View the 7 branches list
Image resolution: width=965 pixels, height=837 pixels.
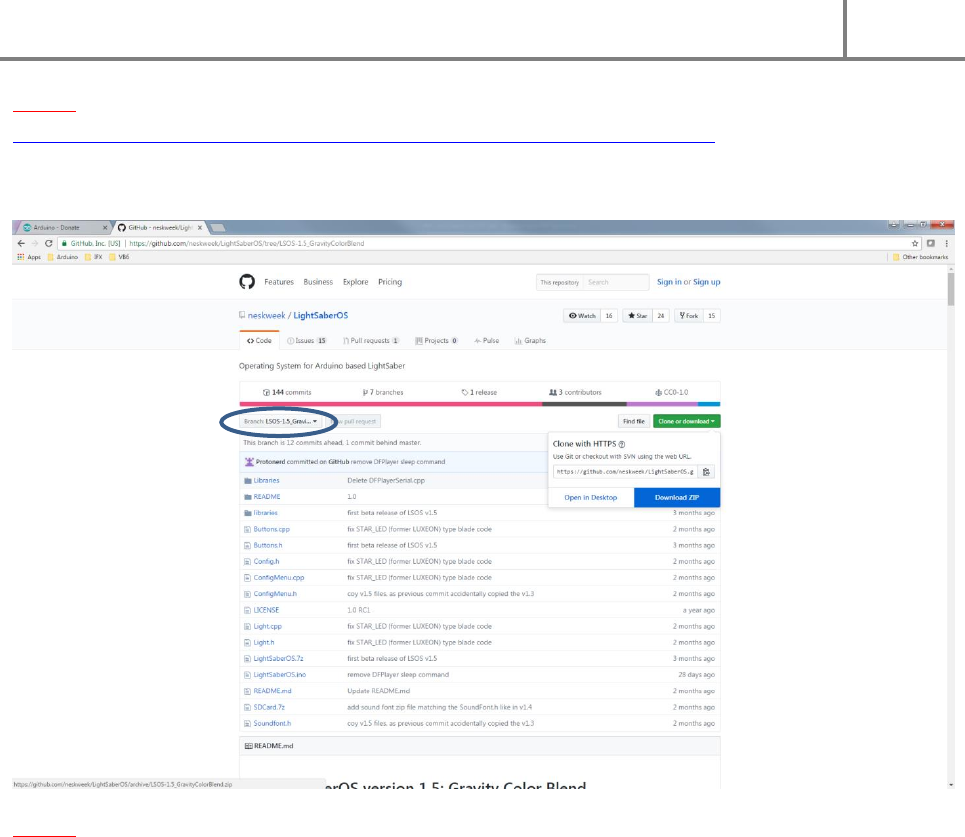pyautogui.click(x=383, y=392)
